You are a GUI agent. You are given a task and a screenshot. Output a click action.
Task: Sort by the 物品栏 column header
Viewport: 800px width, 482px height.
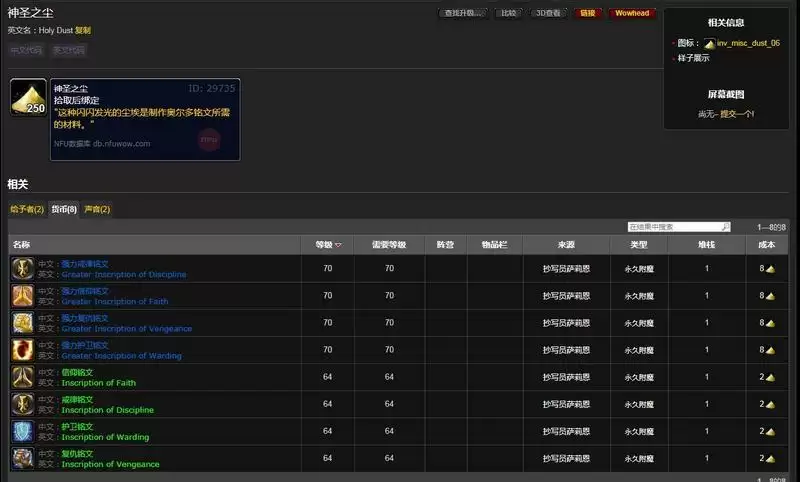coord(494,245)
